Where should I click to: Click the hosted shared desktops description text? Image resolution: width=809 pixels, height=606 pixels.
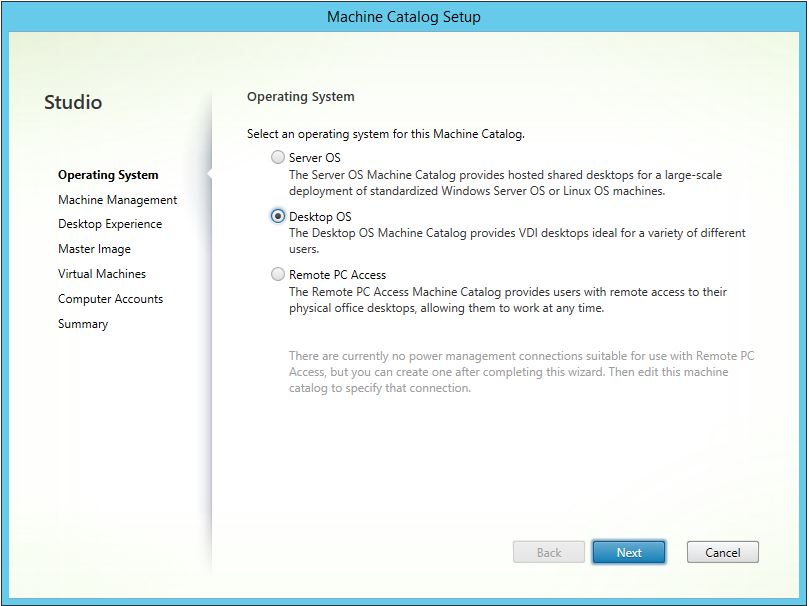505,183
